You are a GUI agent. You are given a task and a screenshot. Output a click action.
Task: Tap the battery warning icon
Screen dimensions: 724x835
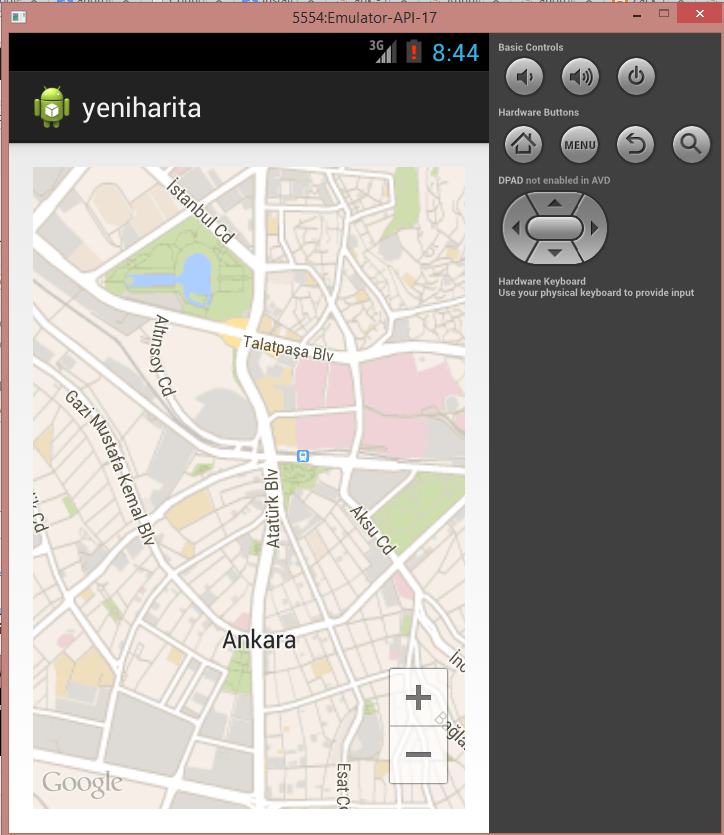(x=414, y=52)
